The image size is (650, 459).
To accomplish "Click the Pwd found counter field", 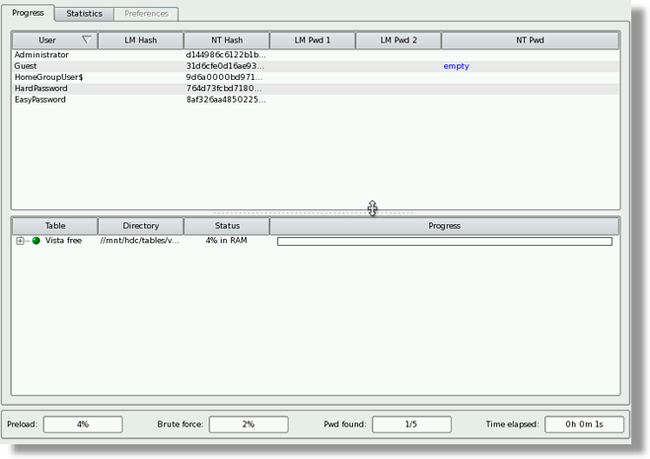I will point(411,424).
